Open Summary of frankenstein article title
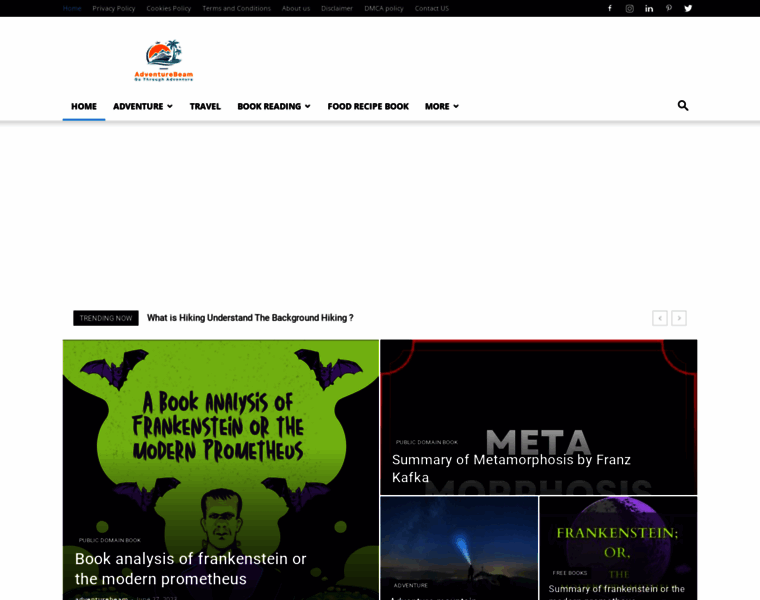 (x=617, y=592)
